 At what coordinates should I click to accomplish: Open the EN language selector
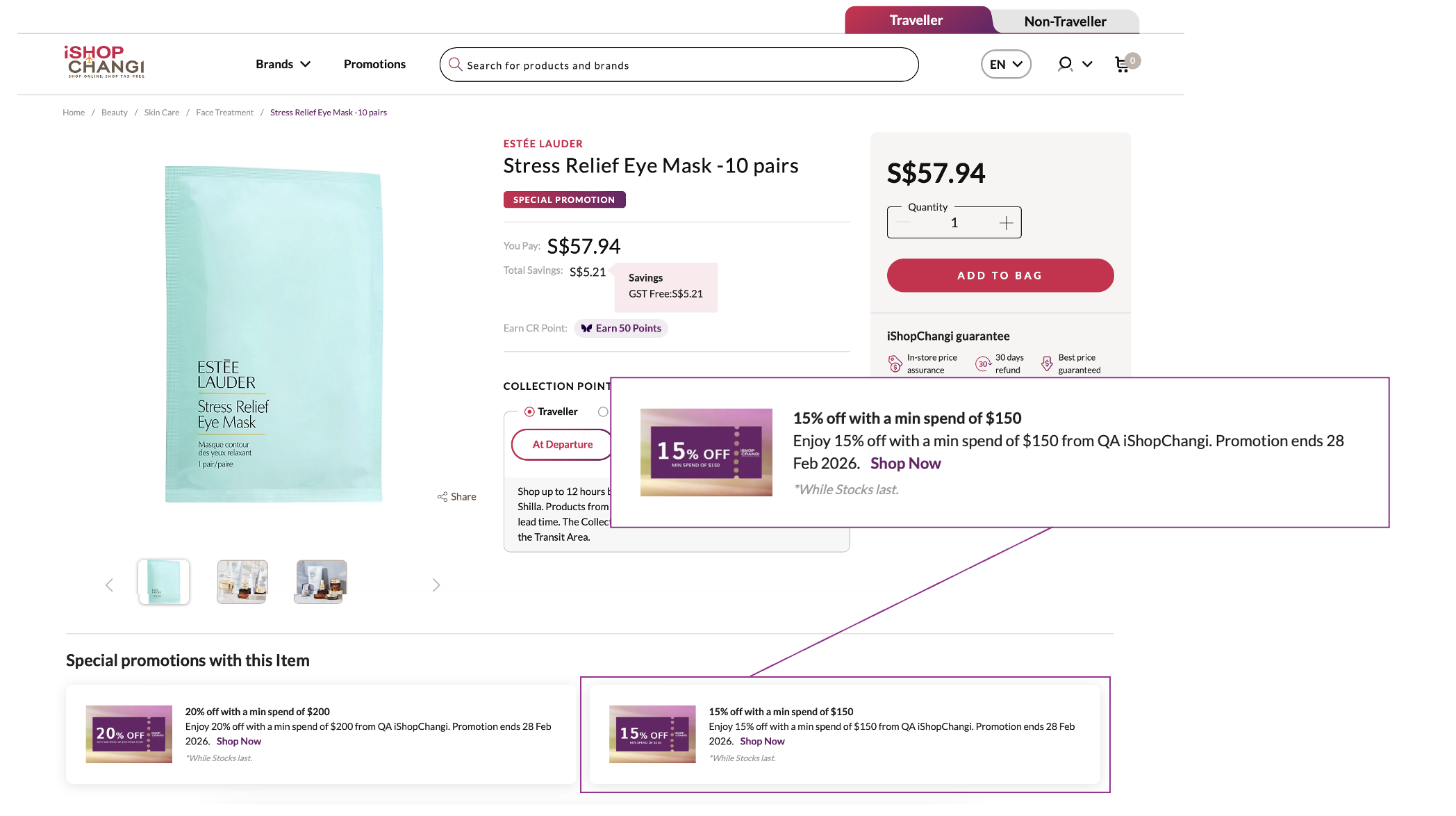coord(1005,64)
